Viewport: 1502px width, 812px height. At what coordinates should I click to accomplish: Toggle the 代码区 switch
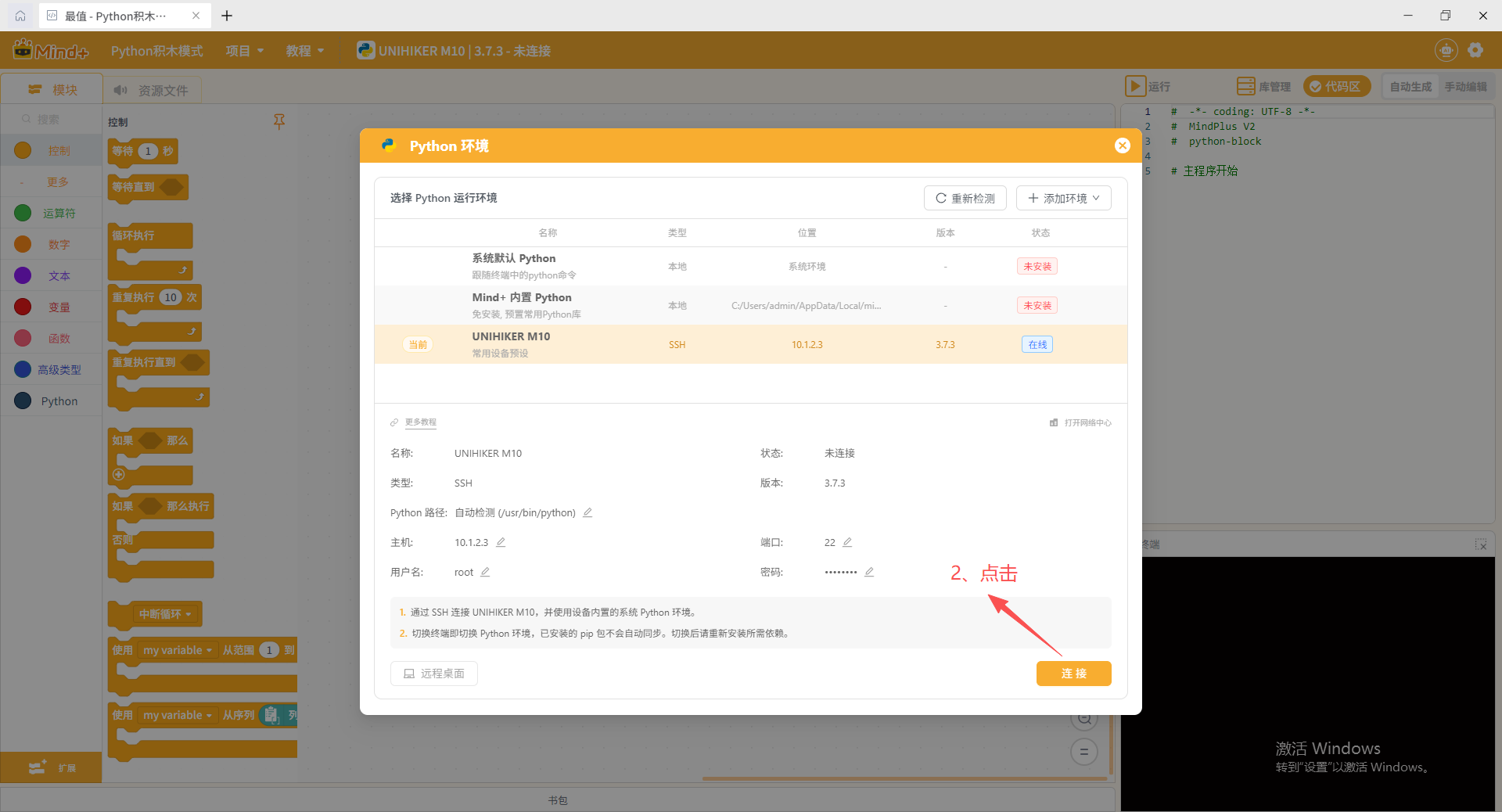click(x=1337, y=86)
